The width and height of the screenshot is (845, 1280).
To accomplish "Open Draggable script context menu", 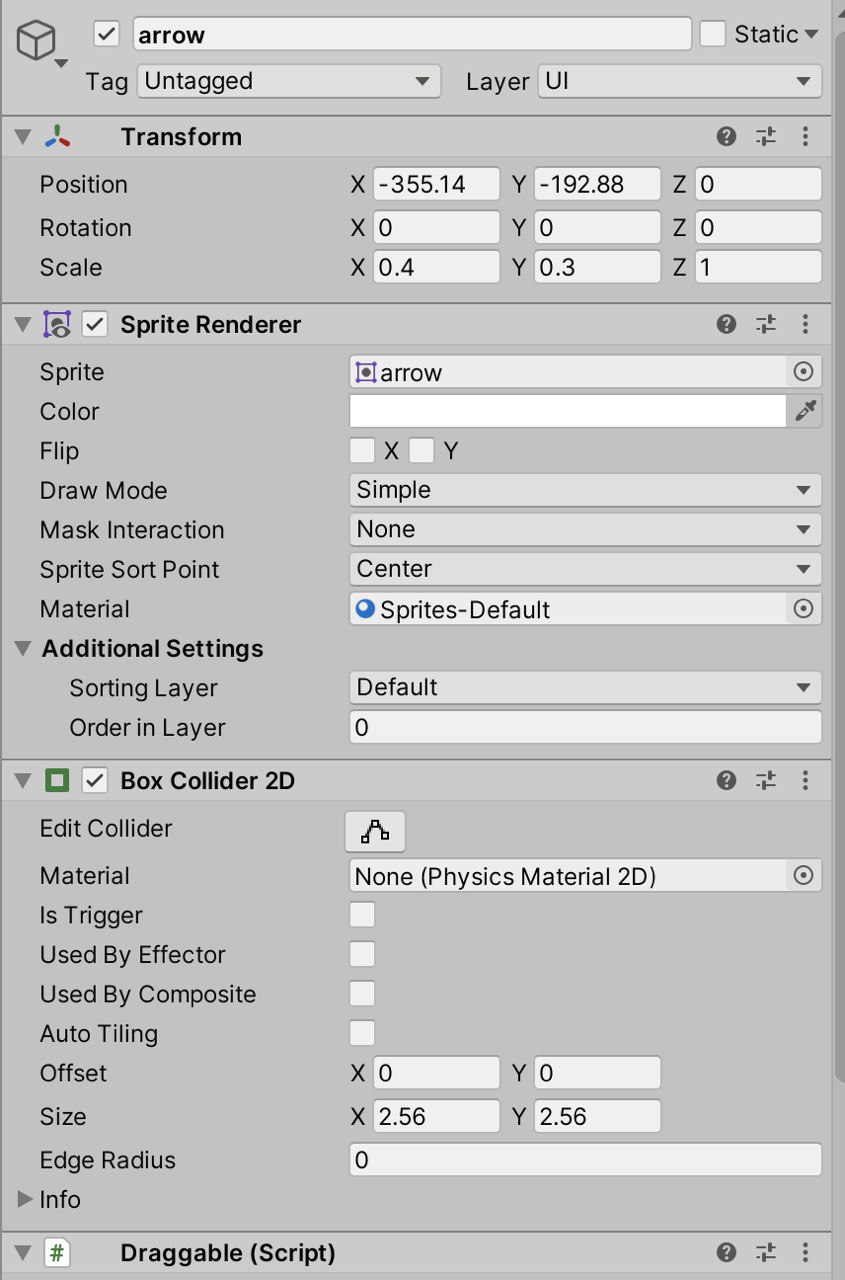I will click(x=805, y=1252).
